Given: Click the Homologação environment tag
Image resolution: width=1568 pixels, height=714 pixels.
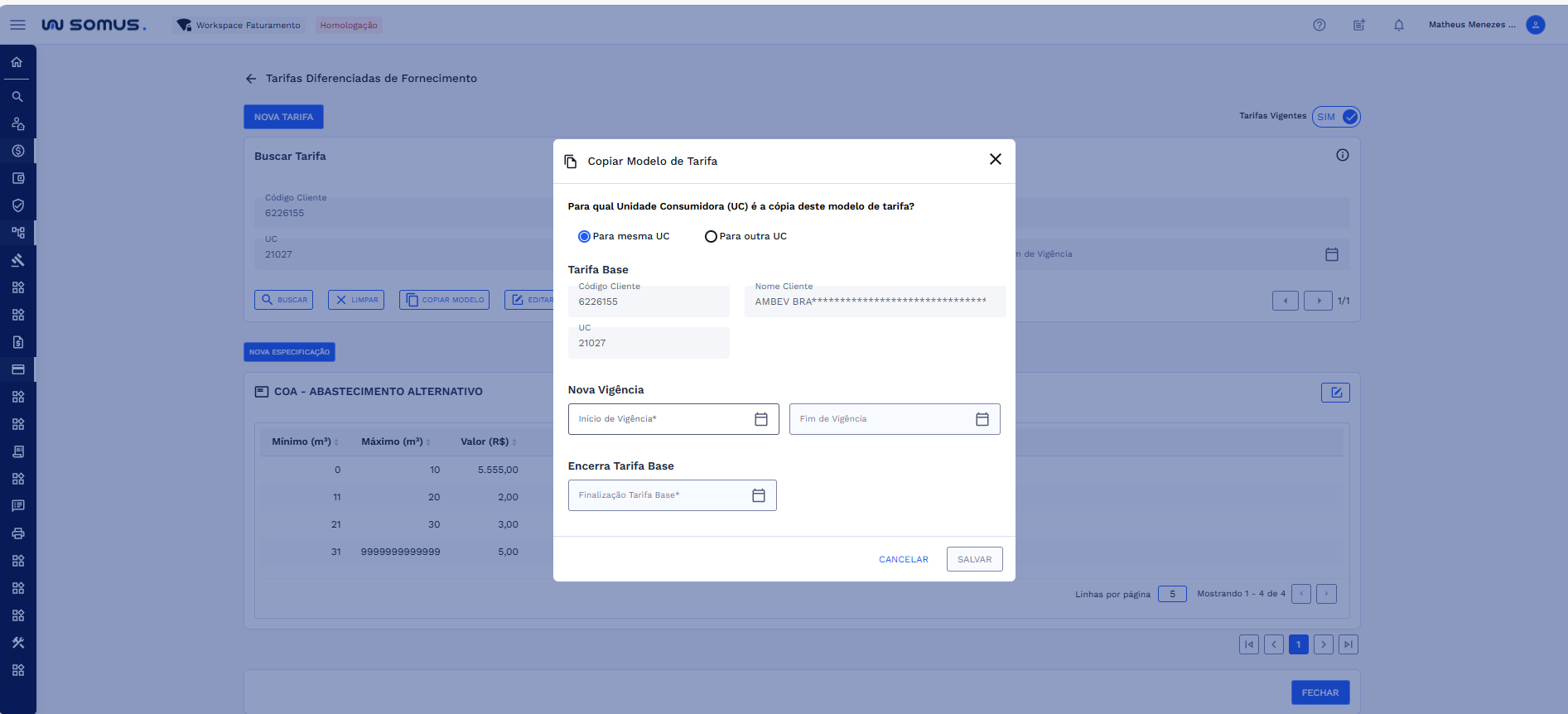Looking at the screenshot, I should pyautogui.click(x=349, y=25).
